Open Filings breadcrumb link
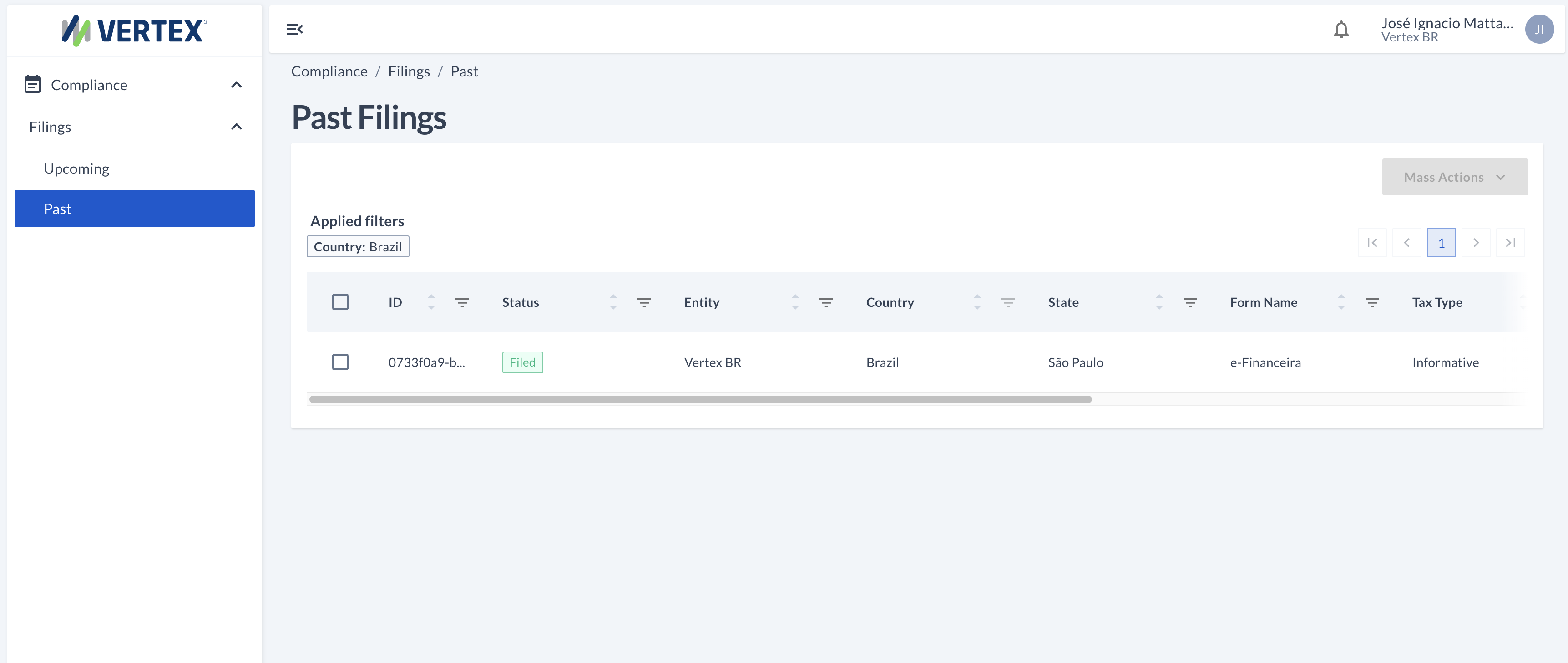Image resolution: width=1568 pixels, height=663 pixels. pos(409,71)
